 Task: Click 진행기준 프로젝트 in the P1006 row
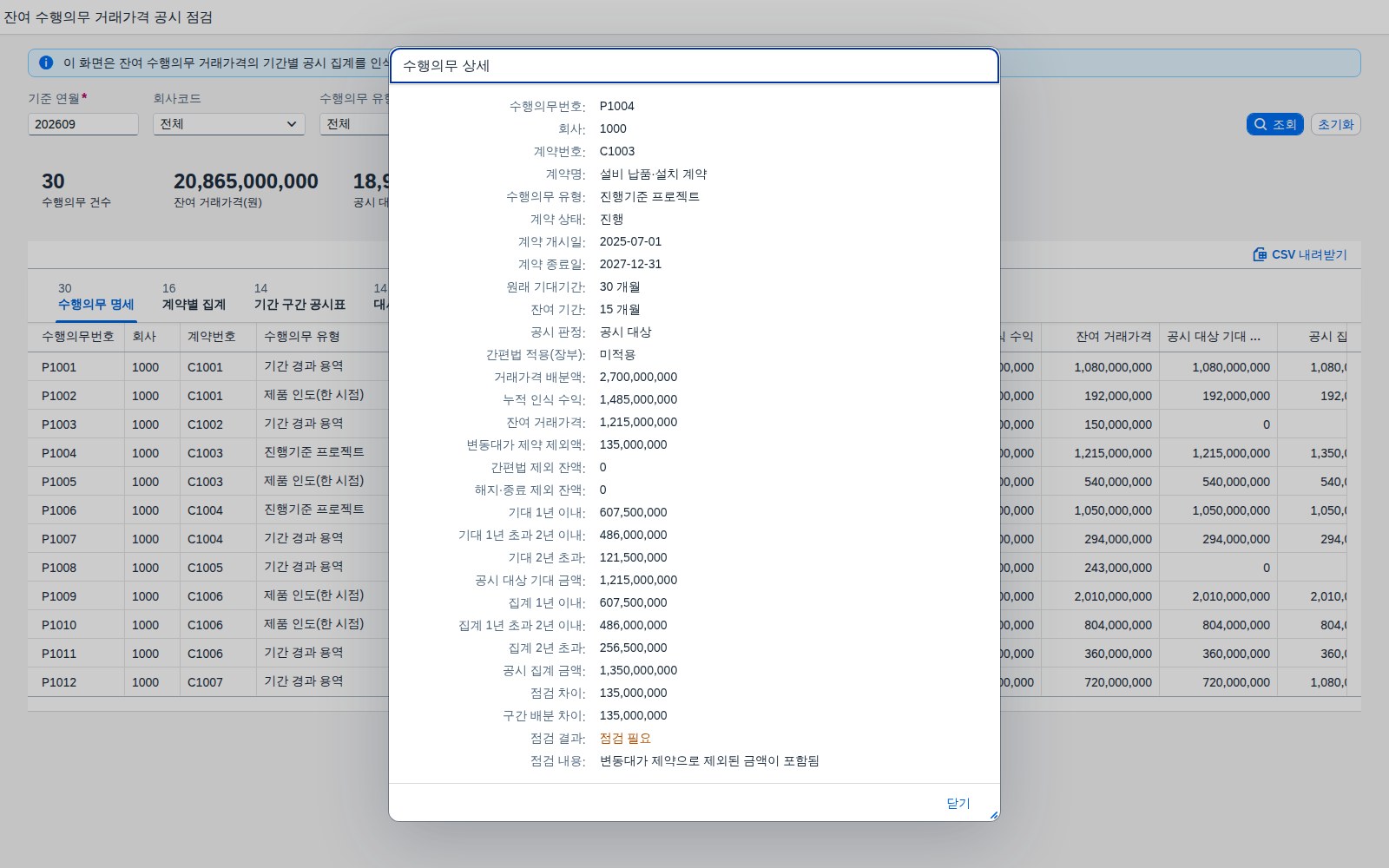click(313, 510)
